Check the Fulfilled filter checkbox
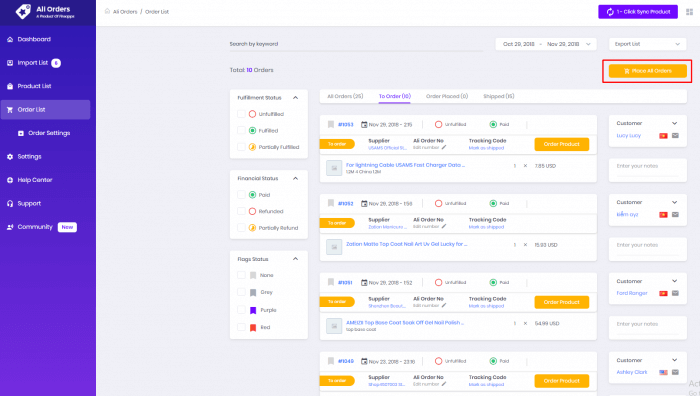The width and height of the screenshot is (700, 396). (x=241, y=130)
